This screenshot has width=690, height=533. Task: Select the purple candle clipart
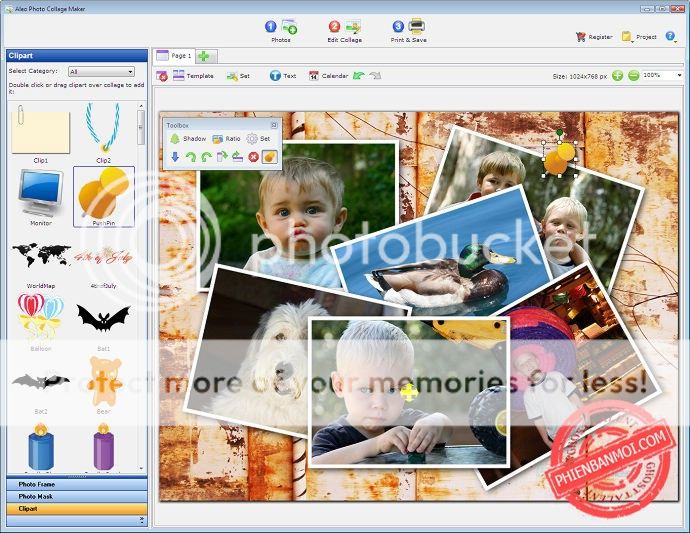pos(104,448)
